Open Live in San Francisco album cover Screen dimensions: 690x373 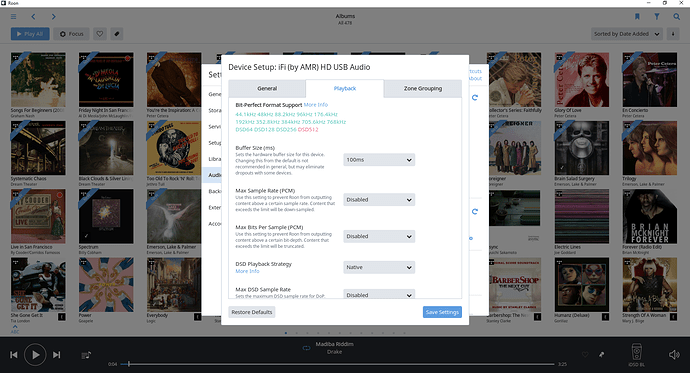pyautogui.click(x=38, y=216)
